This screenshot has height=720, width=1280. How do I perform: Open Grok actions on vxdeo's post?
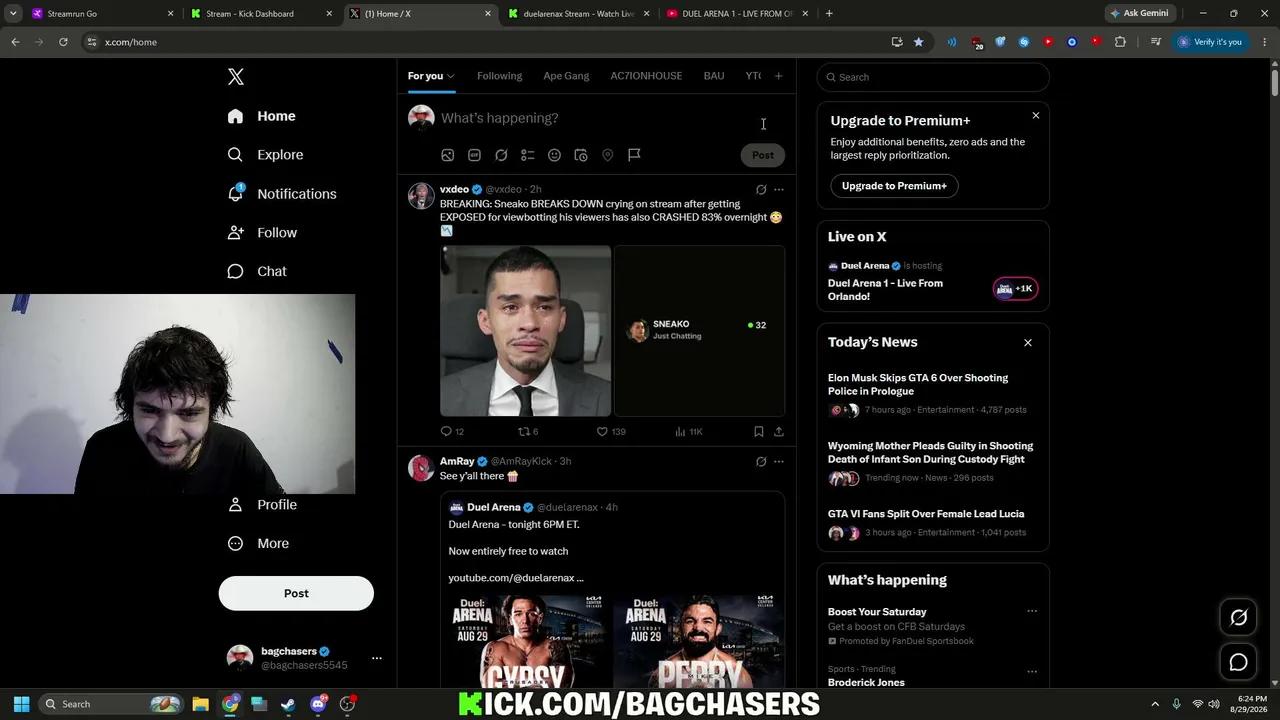pos(761,189)
